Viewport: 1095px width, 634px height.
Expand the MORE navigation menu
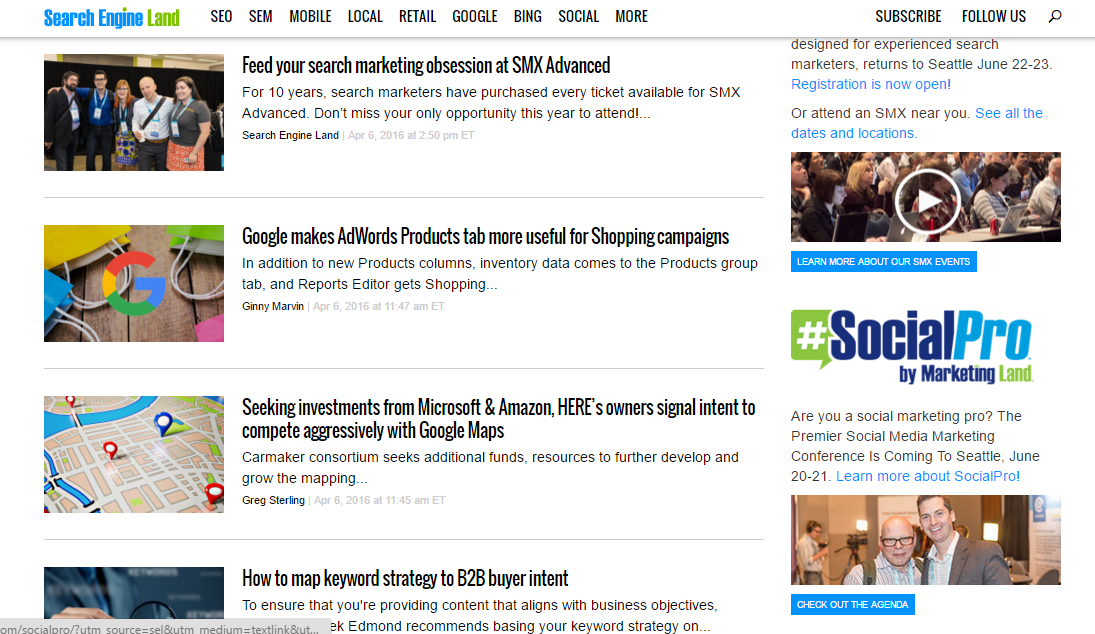click(x=631, y=16)
